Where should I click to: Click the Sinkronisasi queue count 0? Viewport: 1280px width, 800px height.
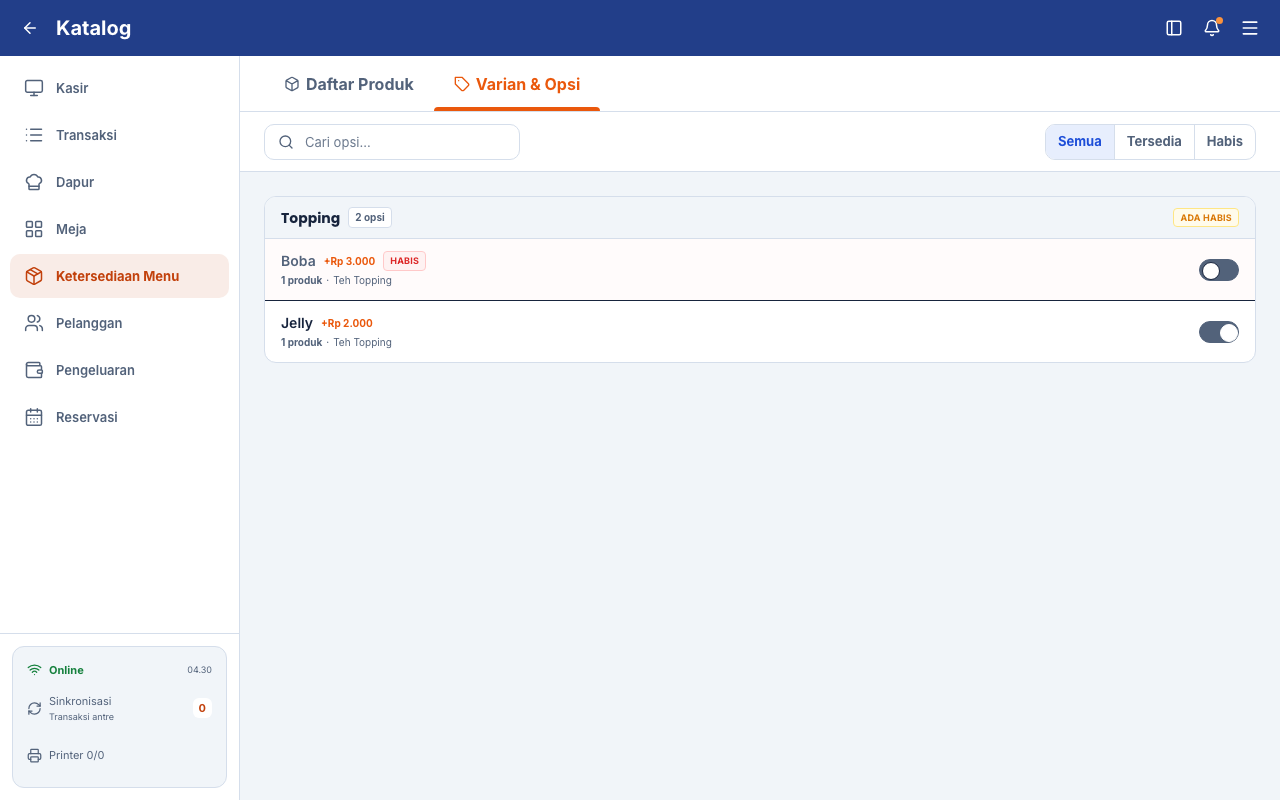(202, 708)
